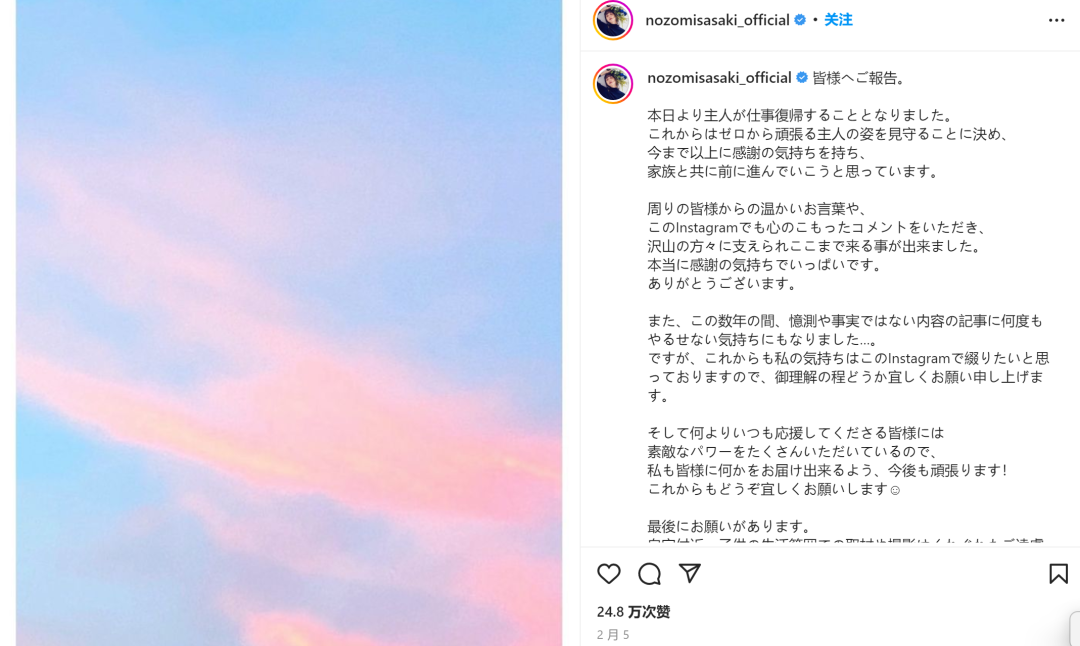The width and height of the screenshot is (1080, 646).
Task: Open more options three-dot menu
Action: (1057, 21)
